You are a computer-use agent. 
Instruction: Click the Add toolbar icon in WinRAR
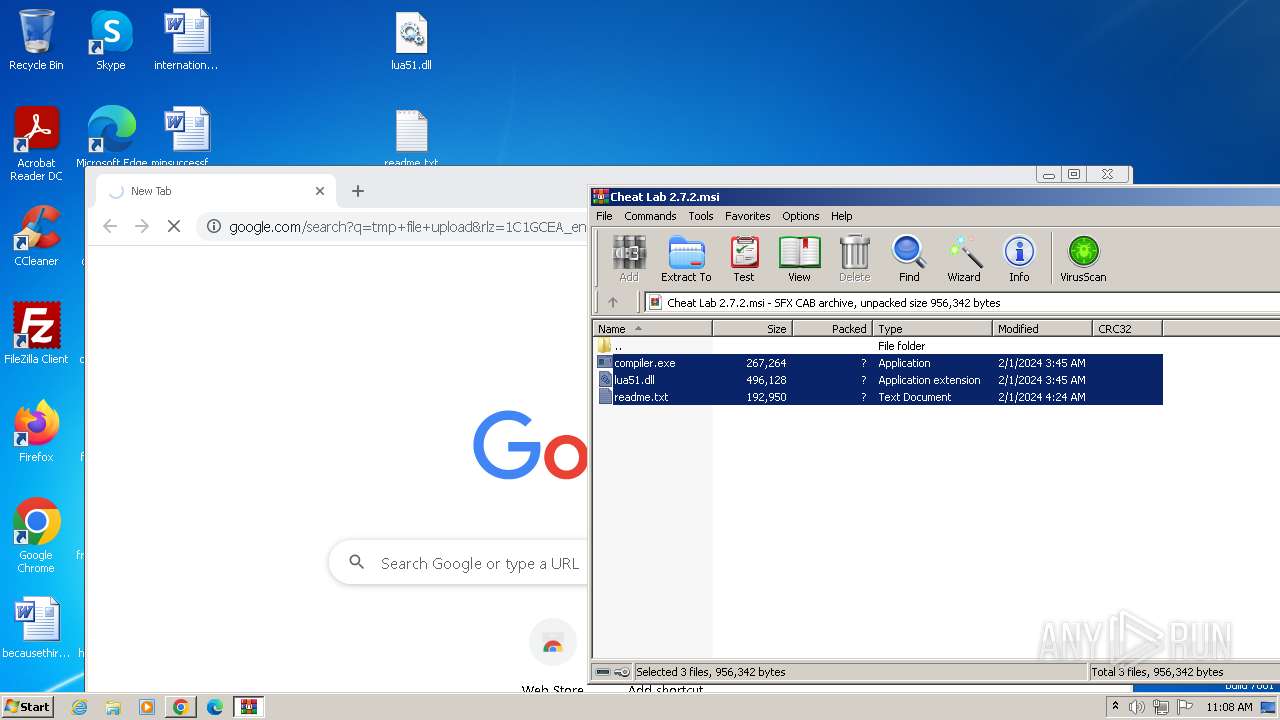pos(629,259)
